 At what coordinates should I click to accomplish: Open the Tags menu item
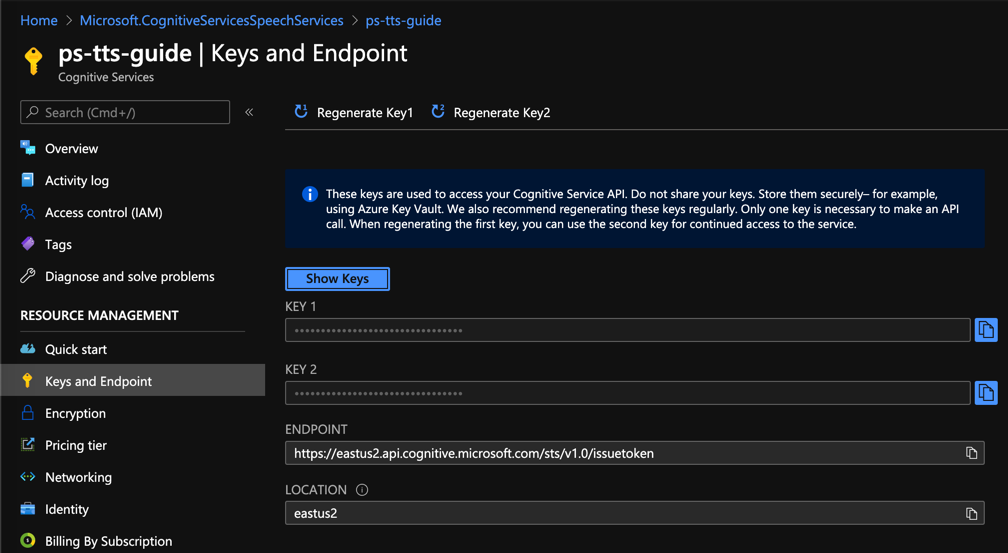click(58, 245)
